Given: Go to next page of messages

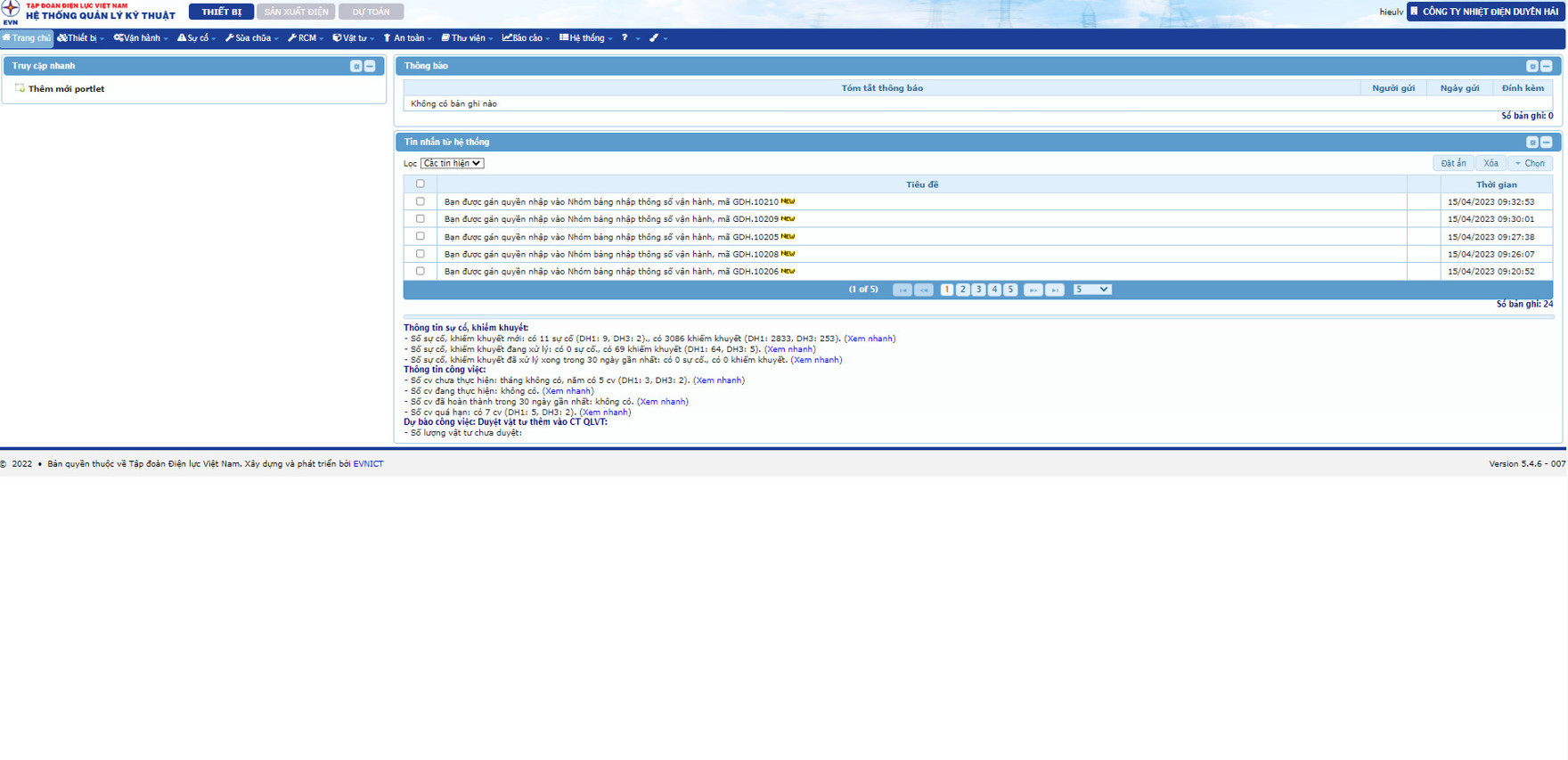Looking at the screenshot, I should [1033, 290].
